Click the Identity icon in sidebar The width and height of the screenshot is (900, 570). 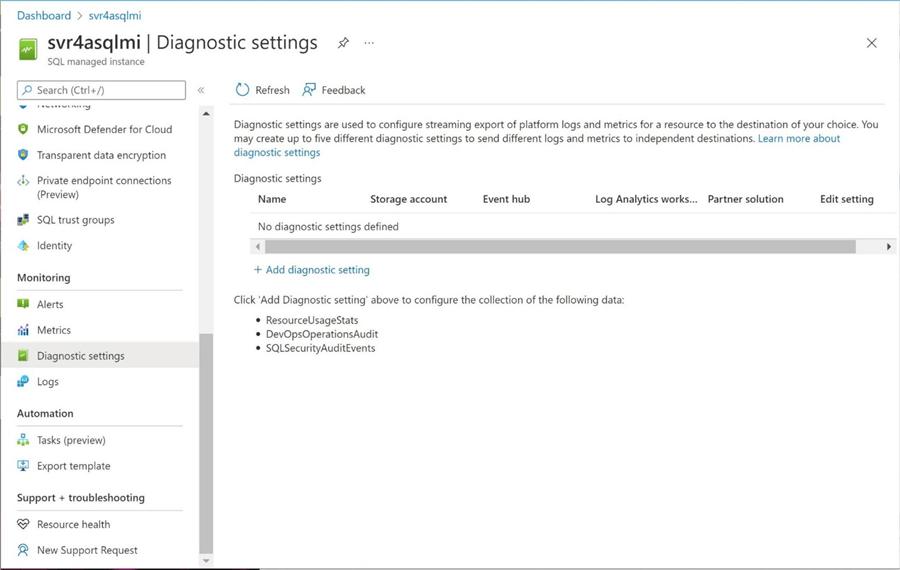[x=23, y=246]
